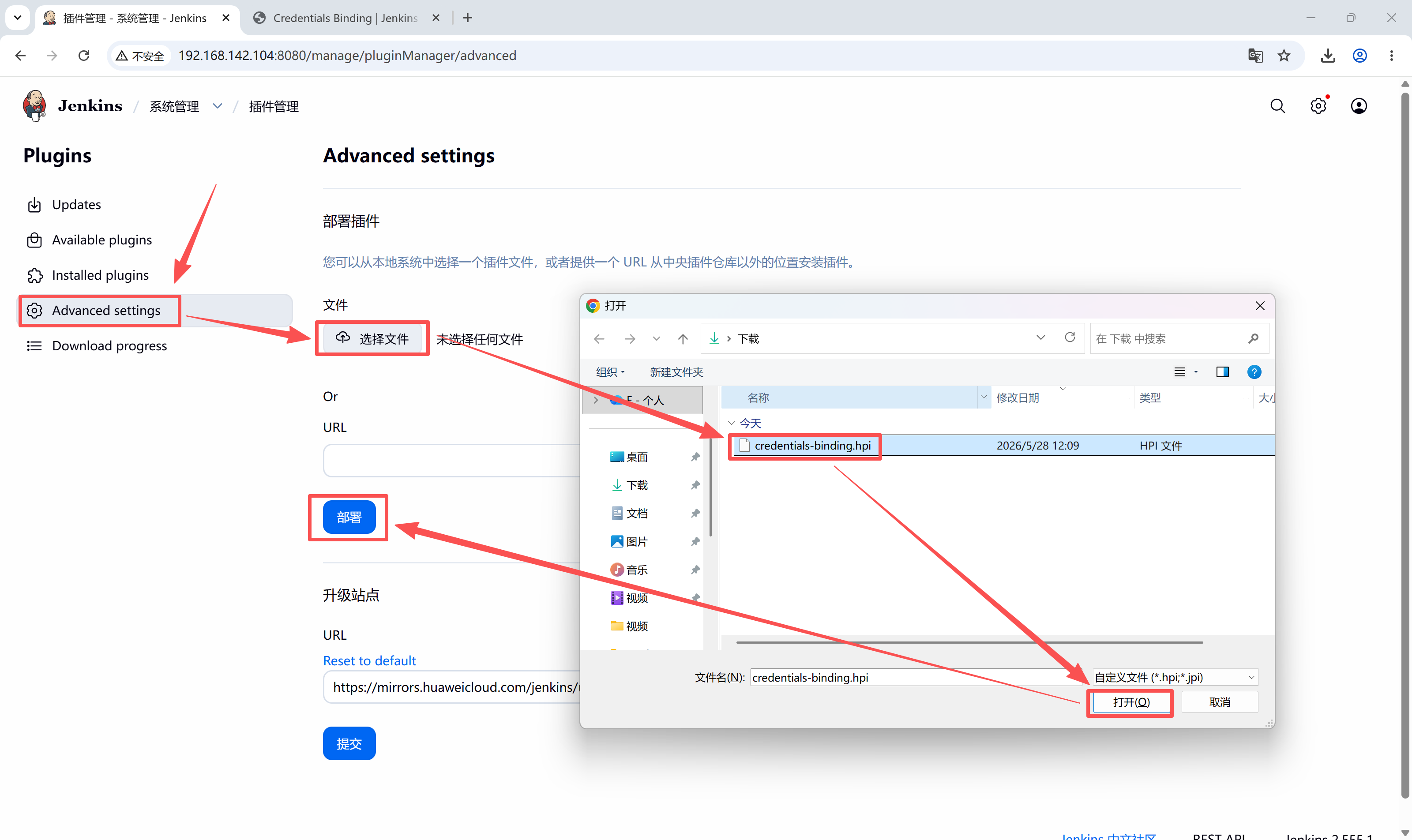This screenshot has height=840, width=1412.
Task: Click the browser back arrow
Action: point(20,56)
